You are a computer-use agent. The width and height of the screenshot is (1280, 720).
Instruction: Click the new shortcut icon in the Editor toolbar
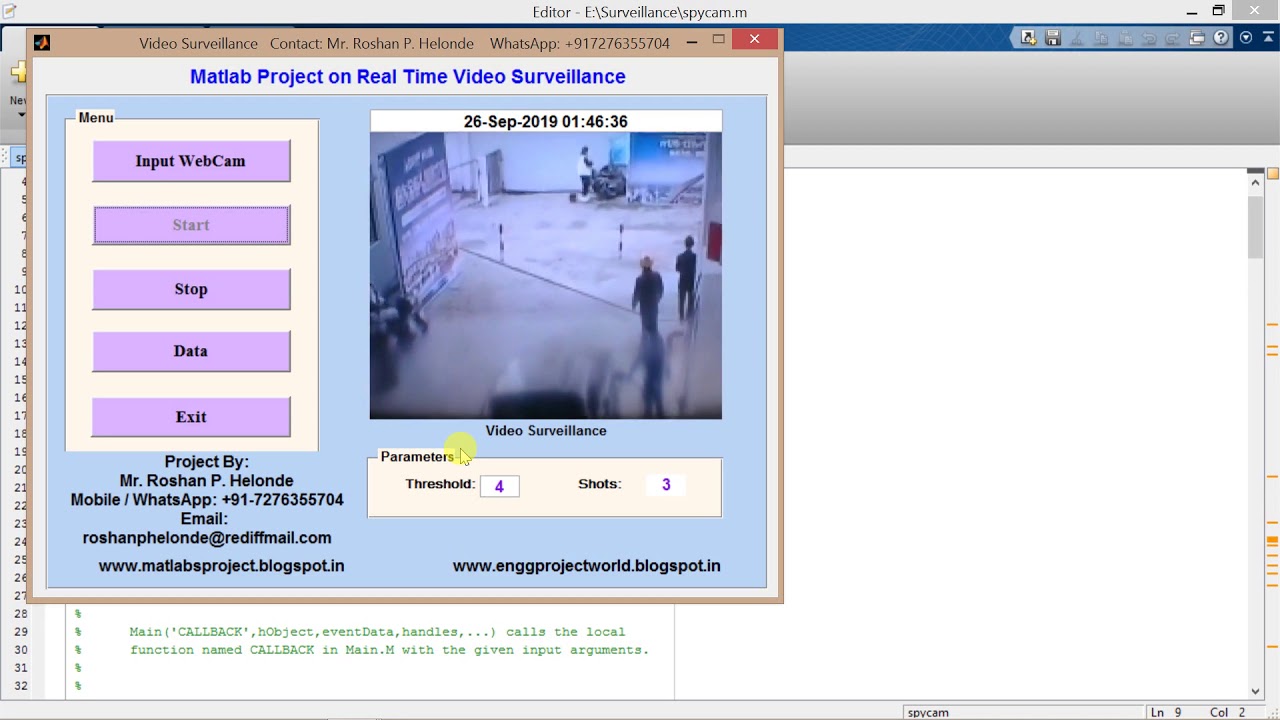[x=1028, y=38]
